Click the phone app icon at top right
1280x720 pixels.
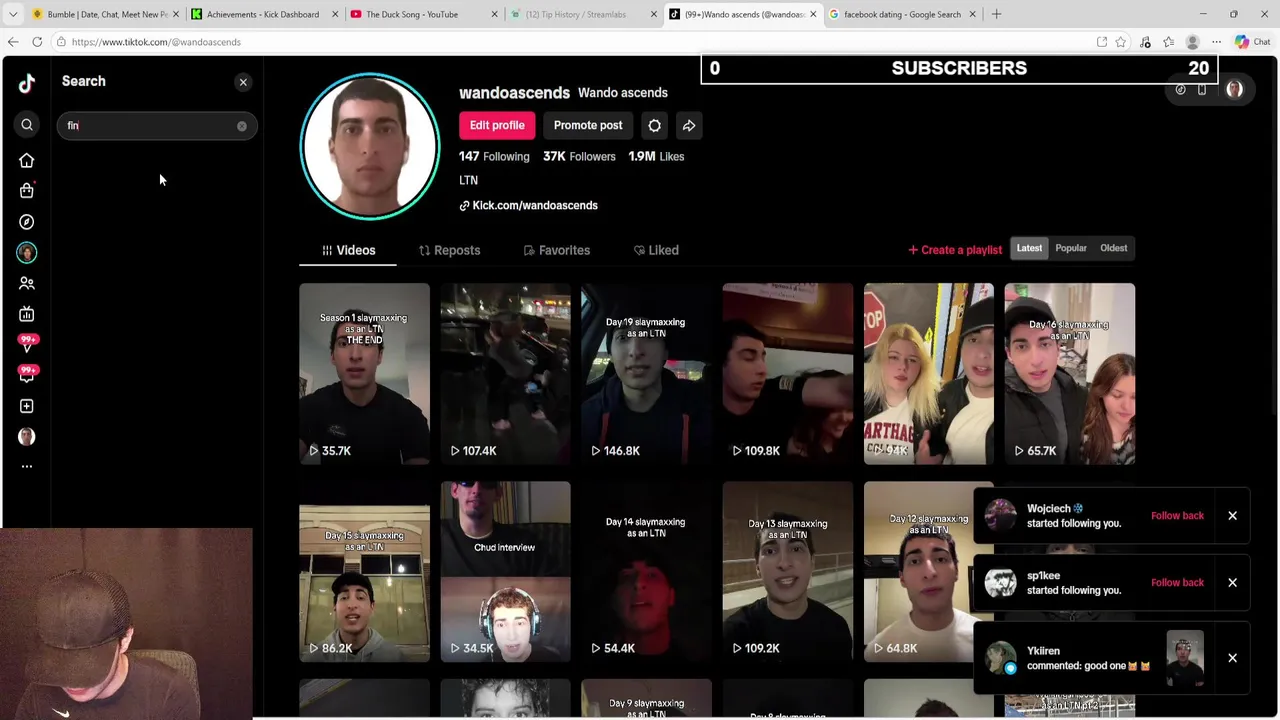coord(1202,90)
